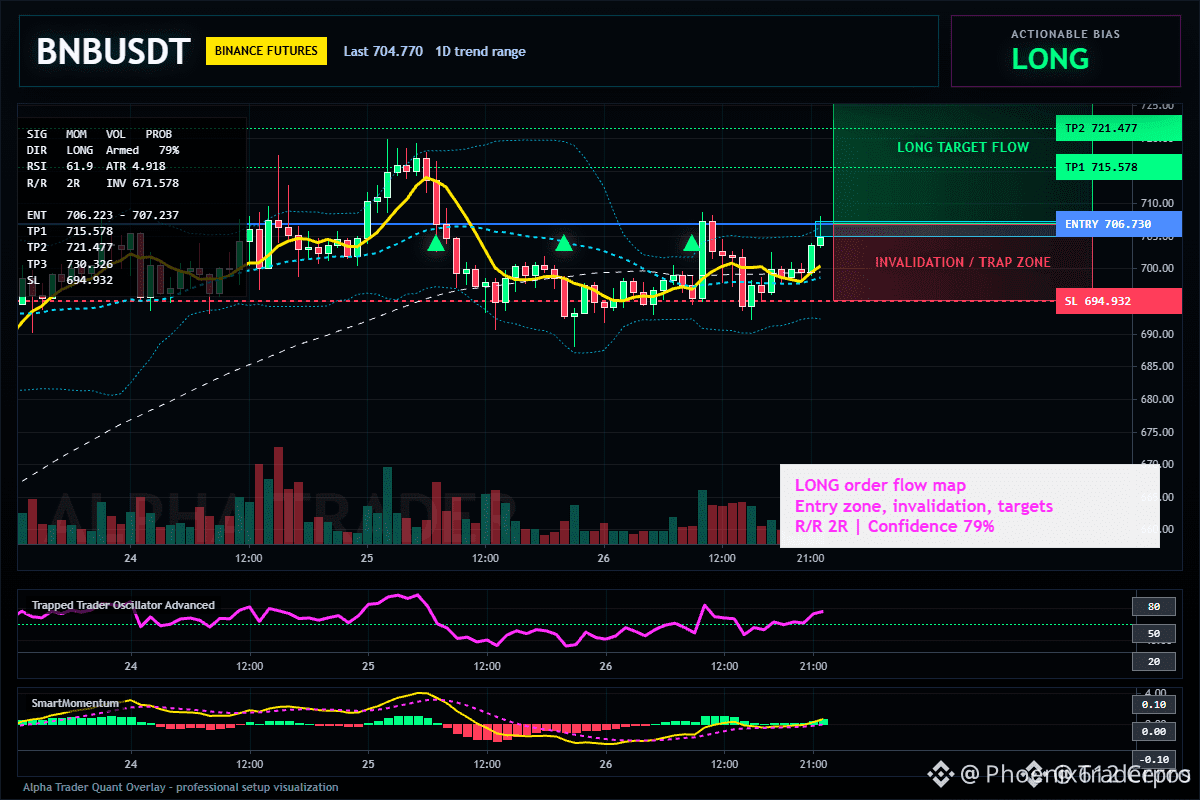Click the Alpha Trader Quant Overlay footer text
The height and width of the screenshot is (800, 1200).
(181, 787)
